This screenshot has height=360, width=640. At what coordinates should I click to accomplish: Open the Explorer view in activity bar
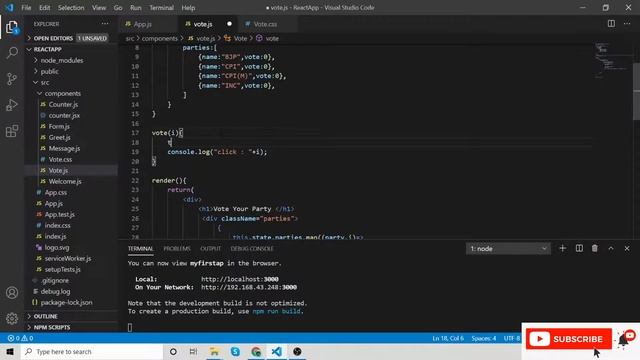point(12,28)
